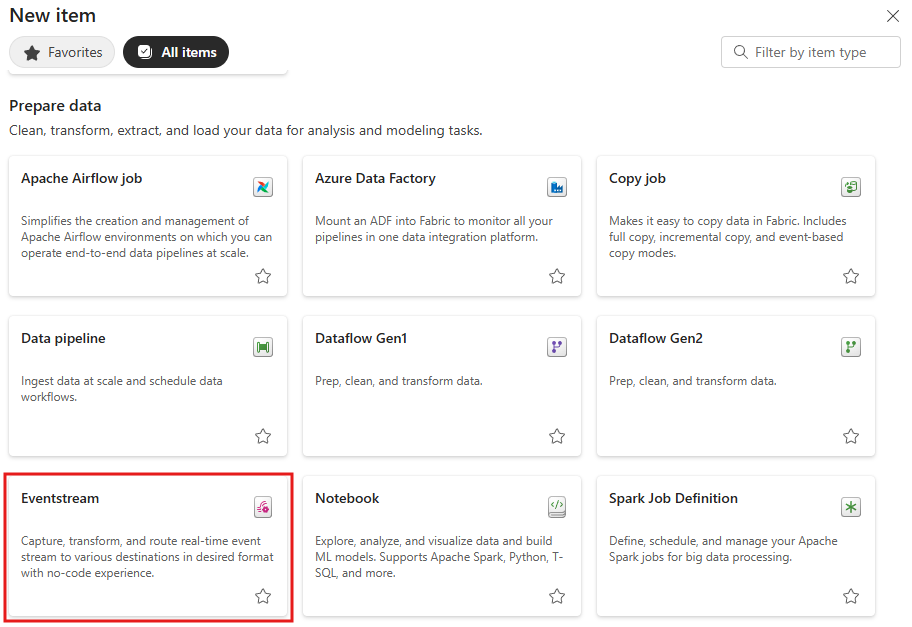Favorite Azure Data Factory with star

click(x=557, y=276)
